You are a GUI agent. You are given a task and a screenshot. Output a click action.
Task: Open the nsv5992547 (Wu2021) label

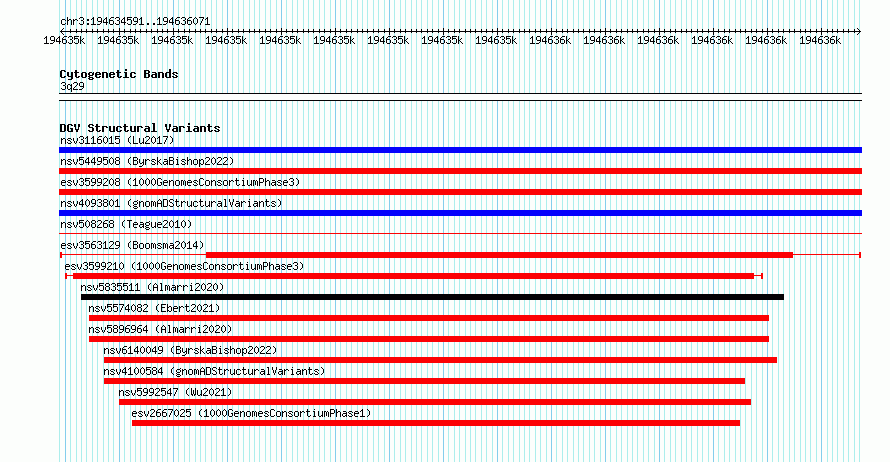175,392
